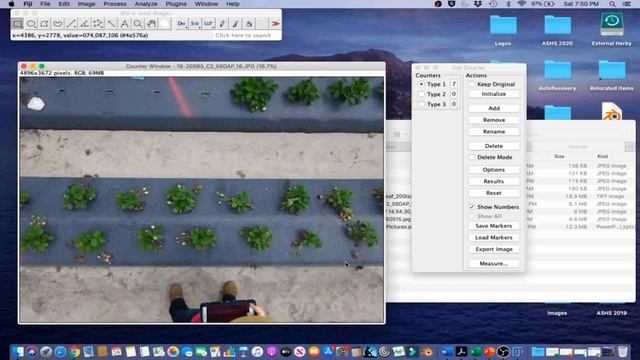Show counter Results
640x360 pixels.
[x=494, y=181]
